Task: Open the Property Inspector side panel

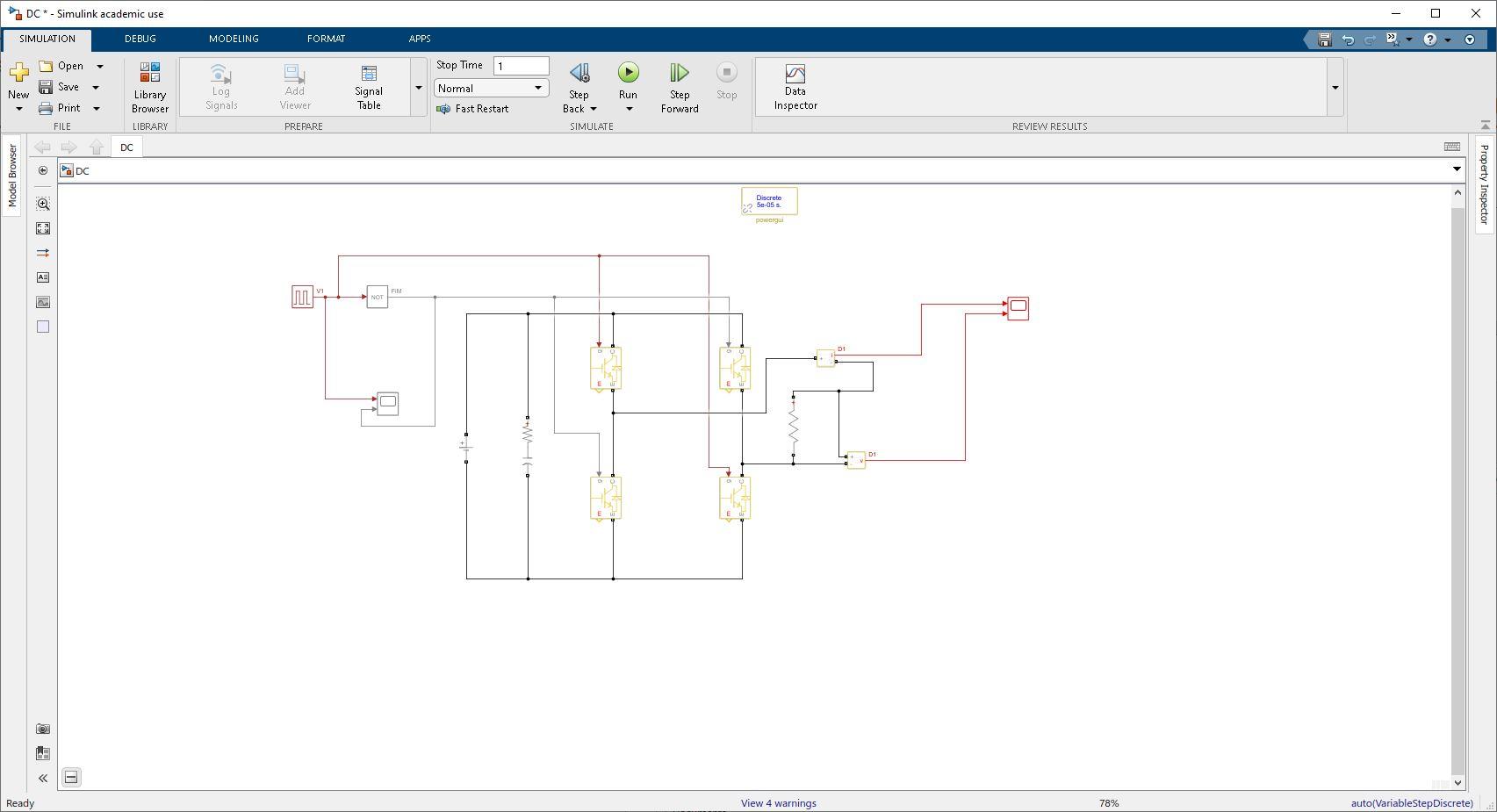Action: [x=1484, y=184]
